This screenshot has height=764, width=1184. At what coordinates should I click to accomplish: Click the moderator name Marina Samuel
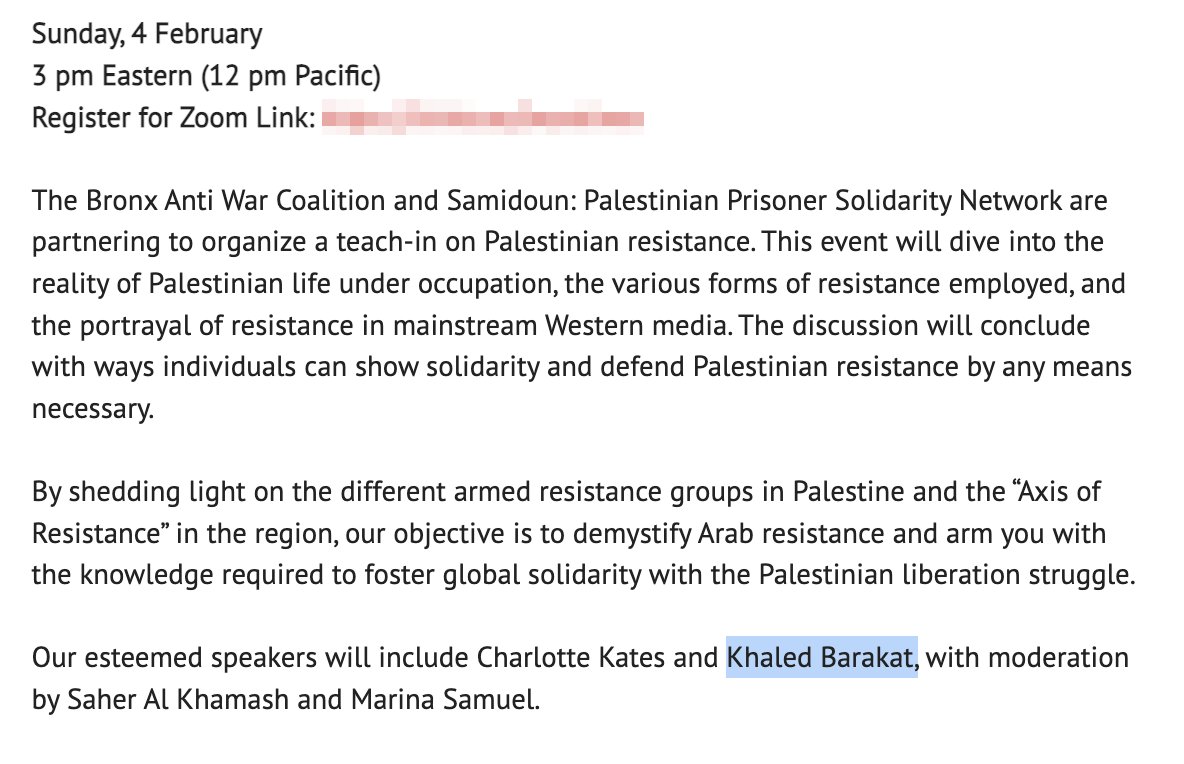point(444,700)
